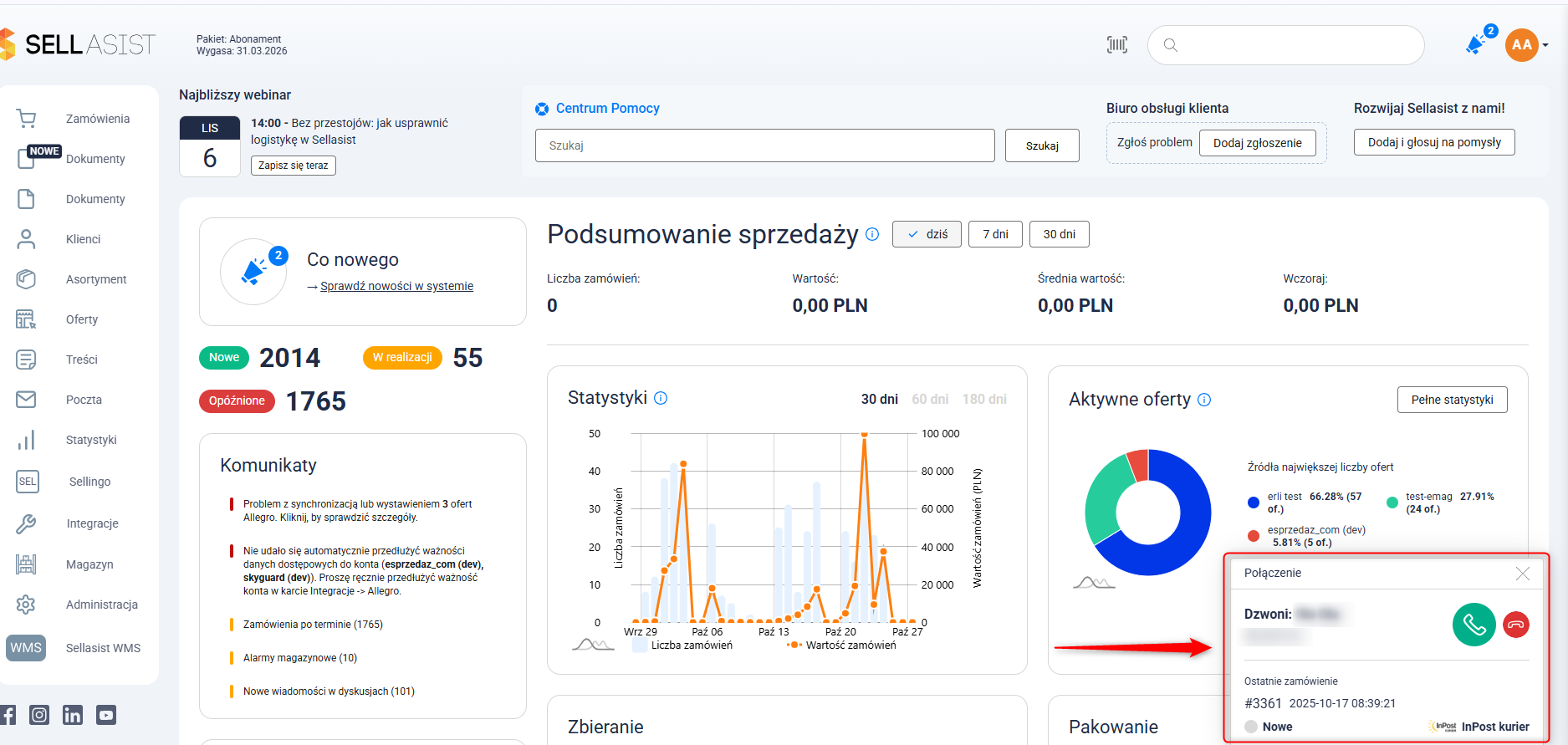Select the 7 dni summary range
Image resolution: width=1568 pixels, height=745 pixels.
coord(995,234)
